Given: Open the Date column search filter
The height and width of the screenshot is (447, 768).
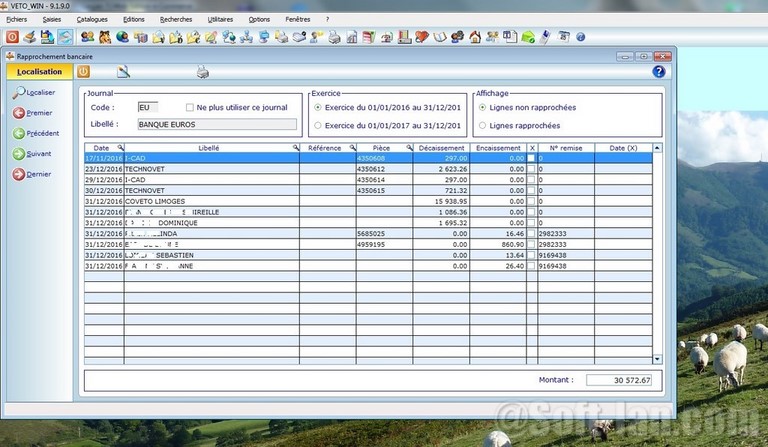Looking at the screenshot, I should pos(119,148).
